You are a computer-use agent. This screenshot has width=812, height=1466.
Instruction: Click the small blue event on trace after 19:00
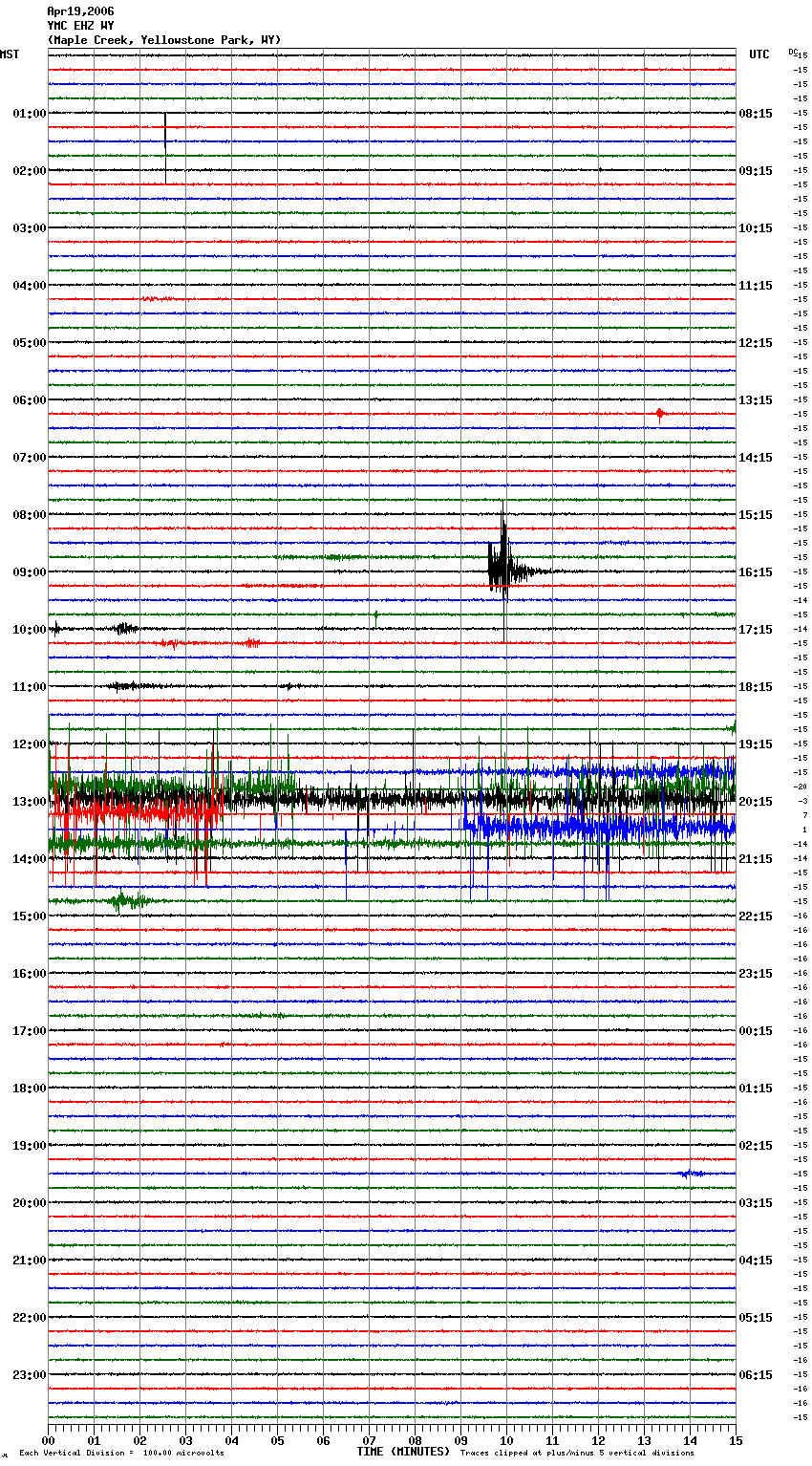(x=692, y=1174)
